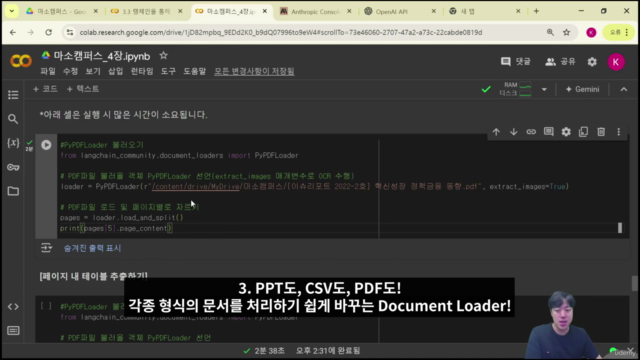The height and width of the screenshot is (360, 640).
Task: Open the Gemini assistant
Action: click(x=582, y=89)
